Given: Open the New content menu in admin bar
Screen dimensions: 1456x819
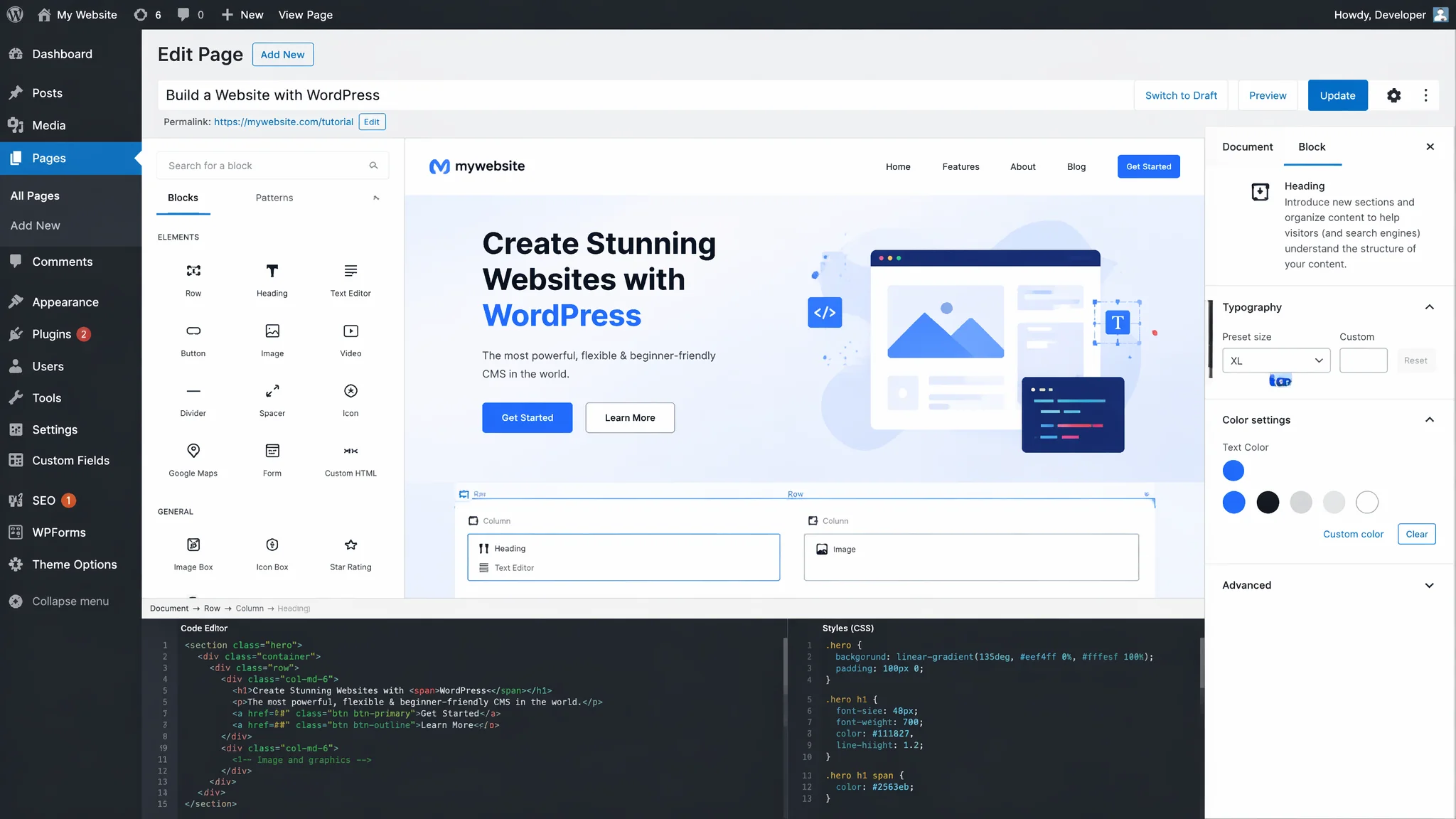Looking at the screenshot, I should pos(242,14).
